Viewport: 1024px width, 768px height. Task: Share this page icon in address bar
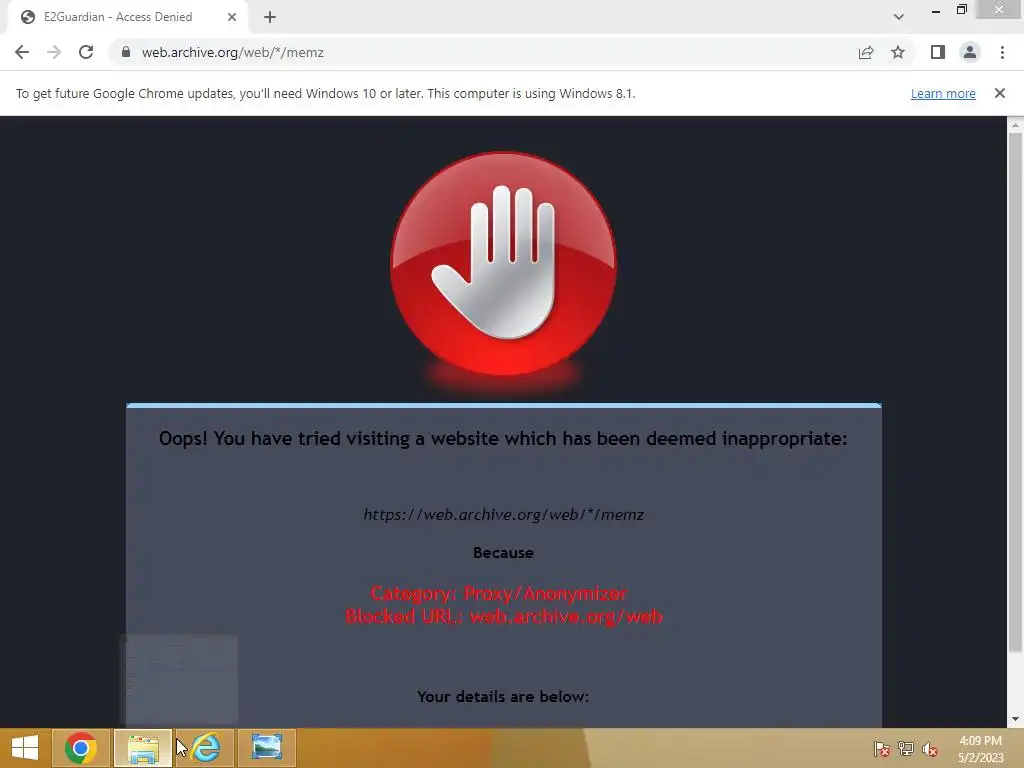pyautogui.click(x=866, y=52)
